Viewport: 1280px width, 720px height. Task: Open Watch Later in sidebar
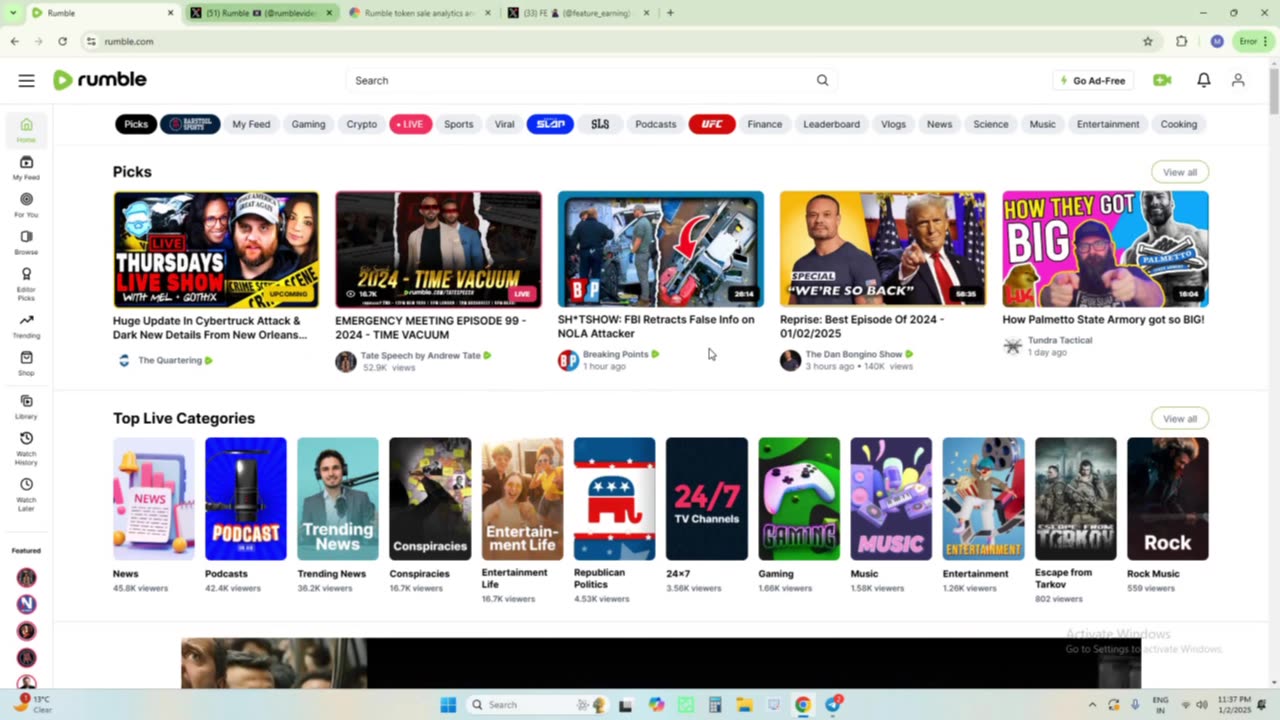pyautogui.click(x=26, y=494)
